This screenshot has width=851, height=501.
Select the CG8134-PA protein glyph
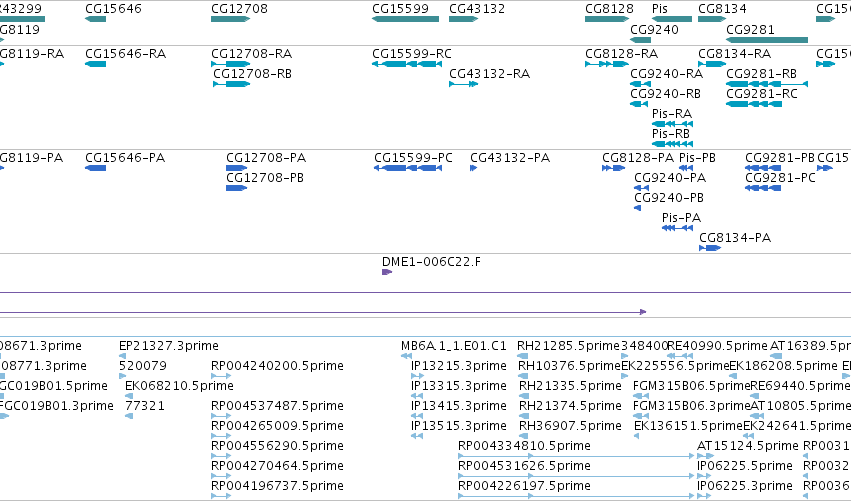click(x=710, y=249)
